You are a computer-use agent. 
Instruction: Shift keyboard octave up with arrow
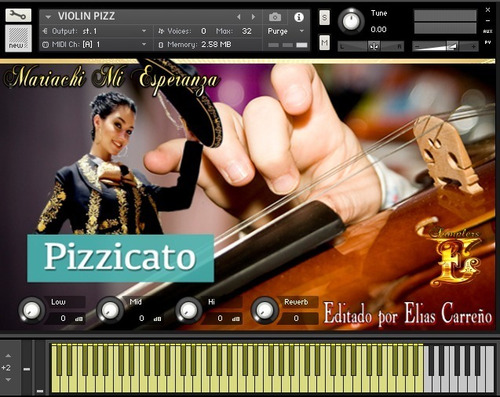point(8,356)
